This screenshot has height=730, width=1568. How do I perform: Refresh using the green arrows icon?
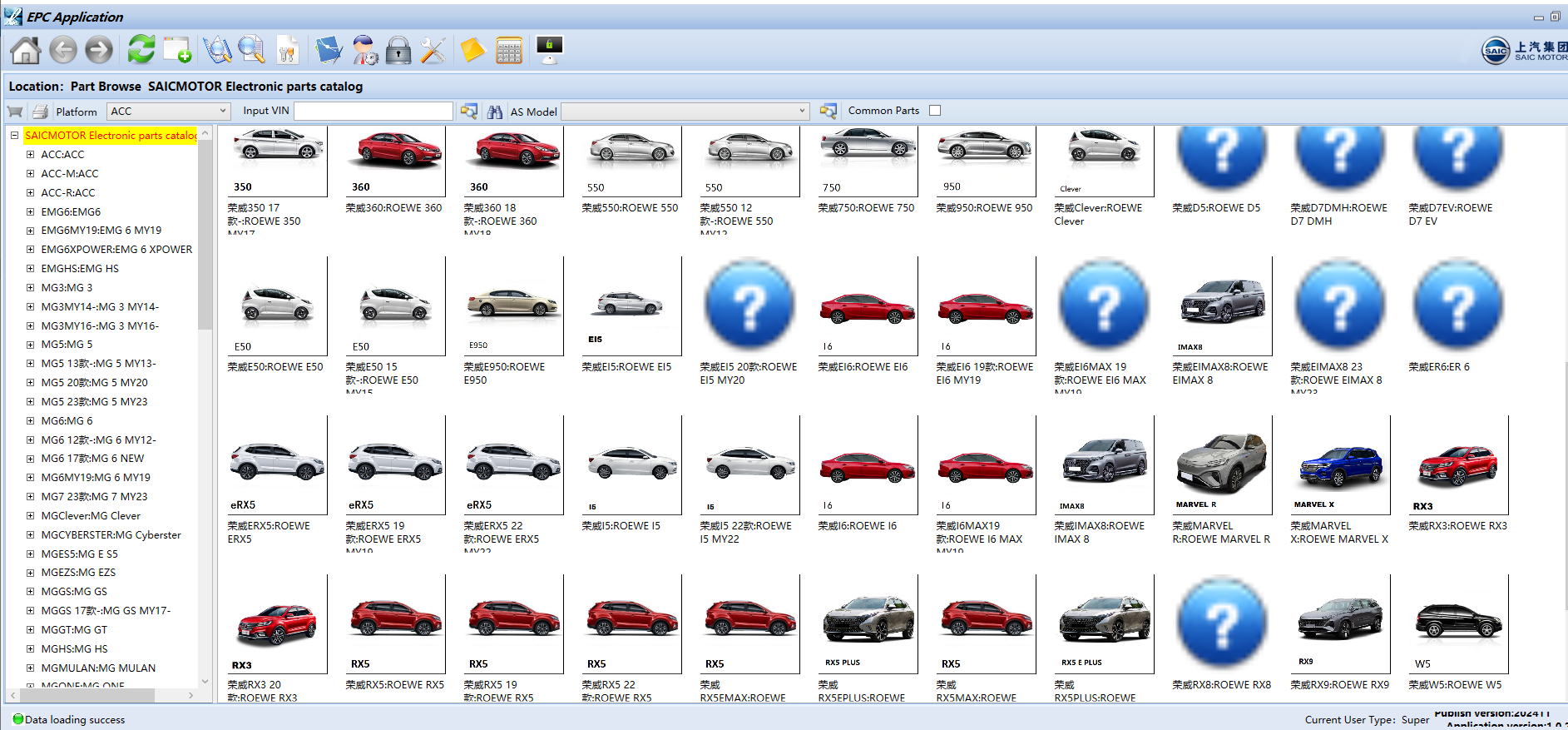point(141,50)
